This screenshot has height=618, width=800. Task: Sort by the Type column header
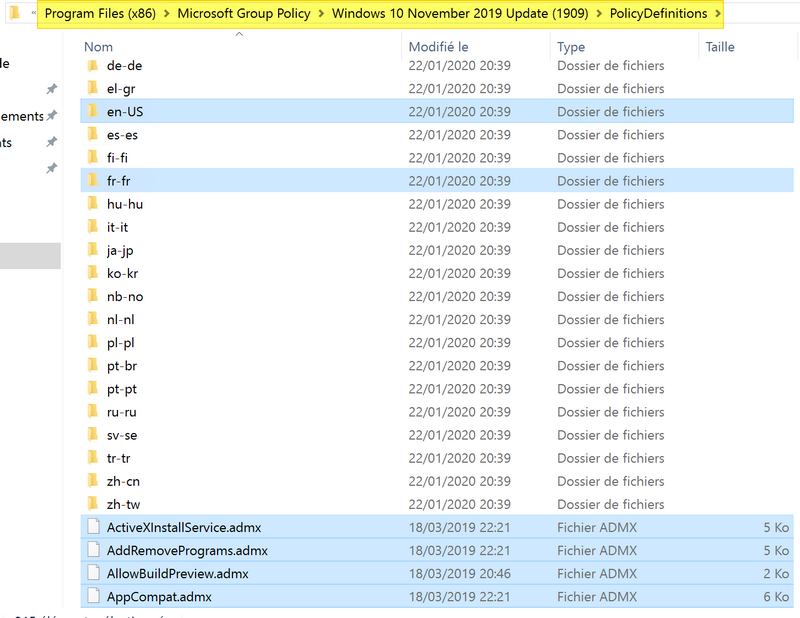571,47
